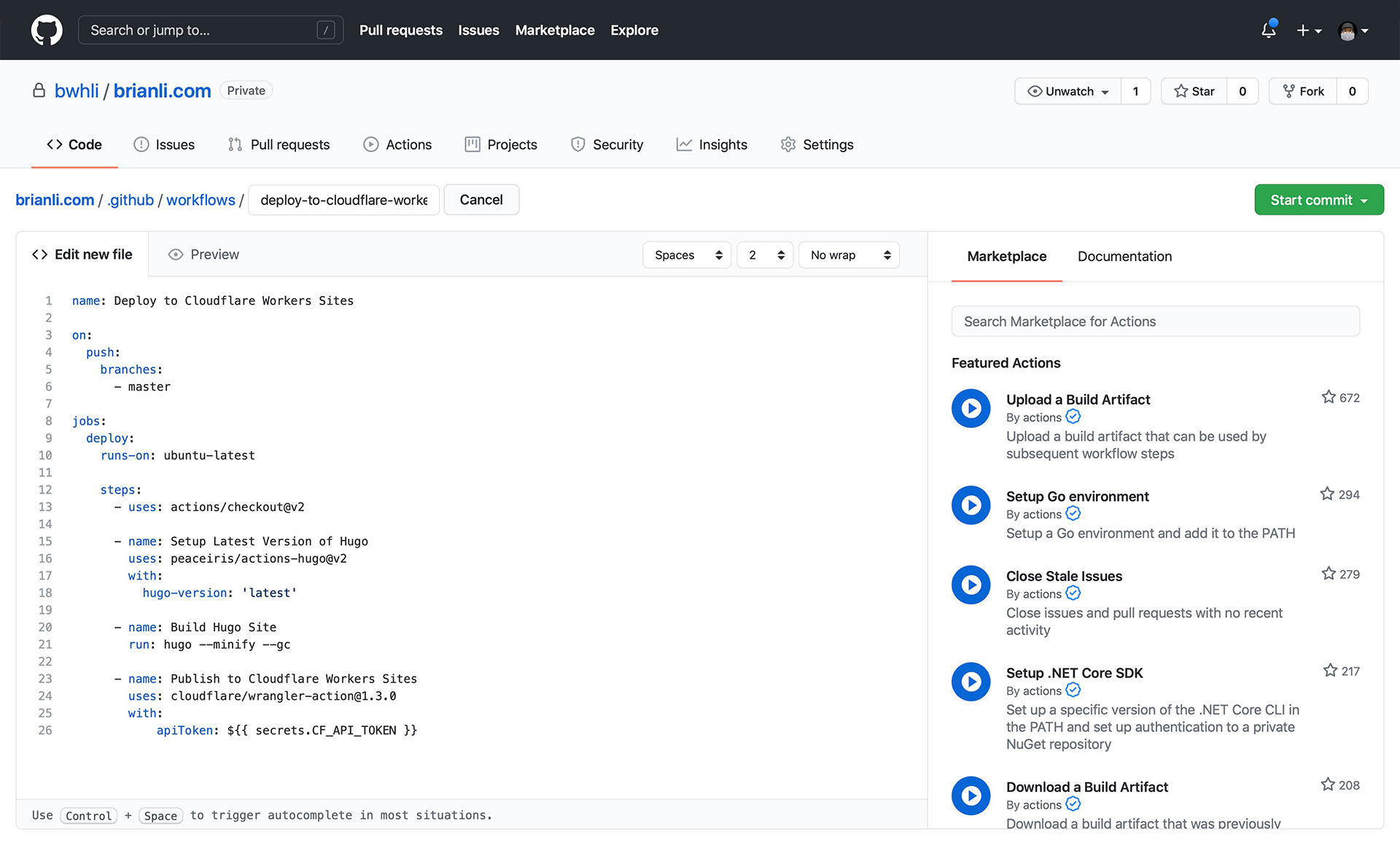1400x845 pixels.
Task: Open the Setup Go environment action
Action: pyautogui.click(x=1077, y=497)
